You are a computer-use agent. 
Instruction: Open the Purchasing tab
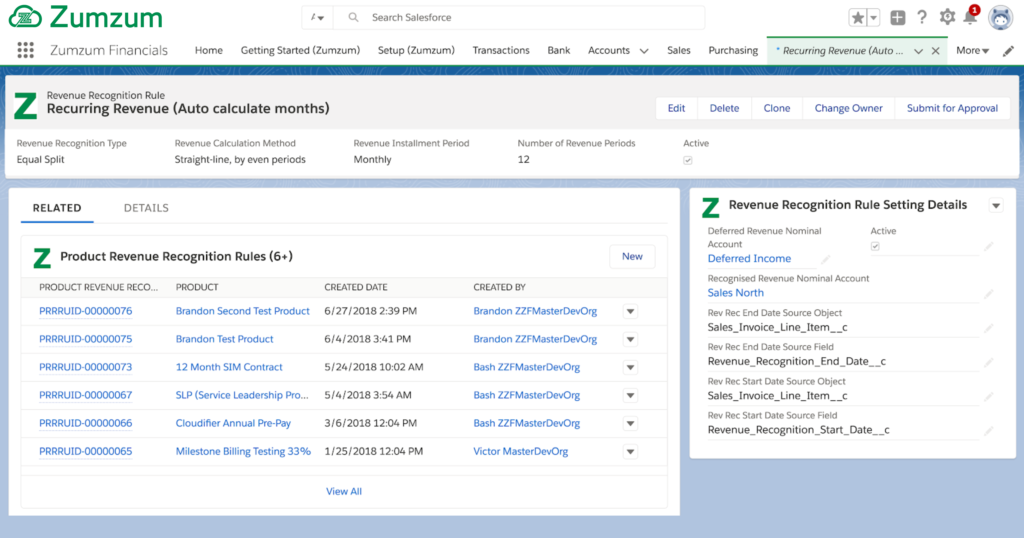click(733, 50)
